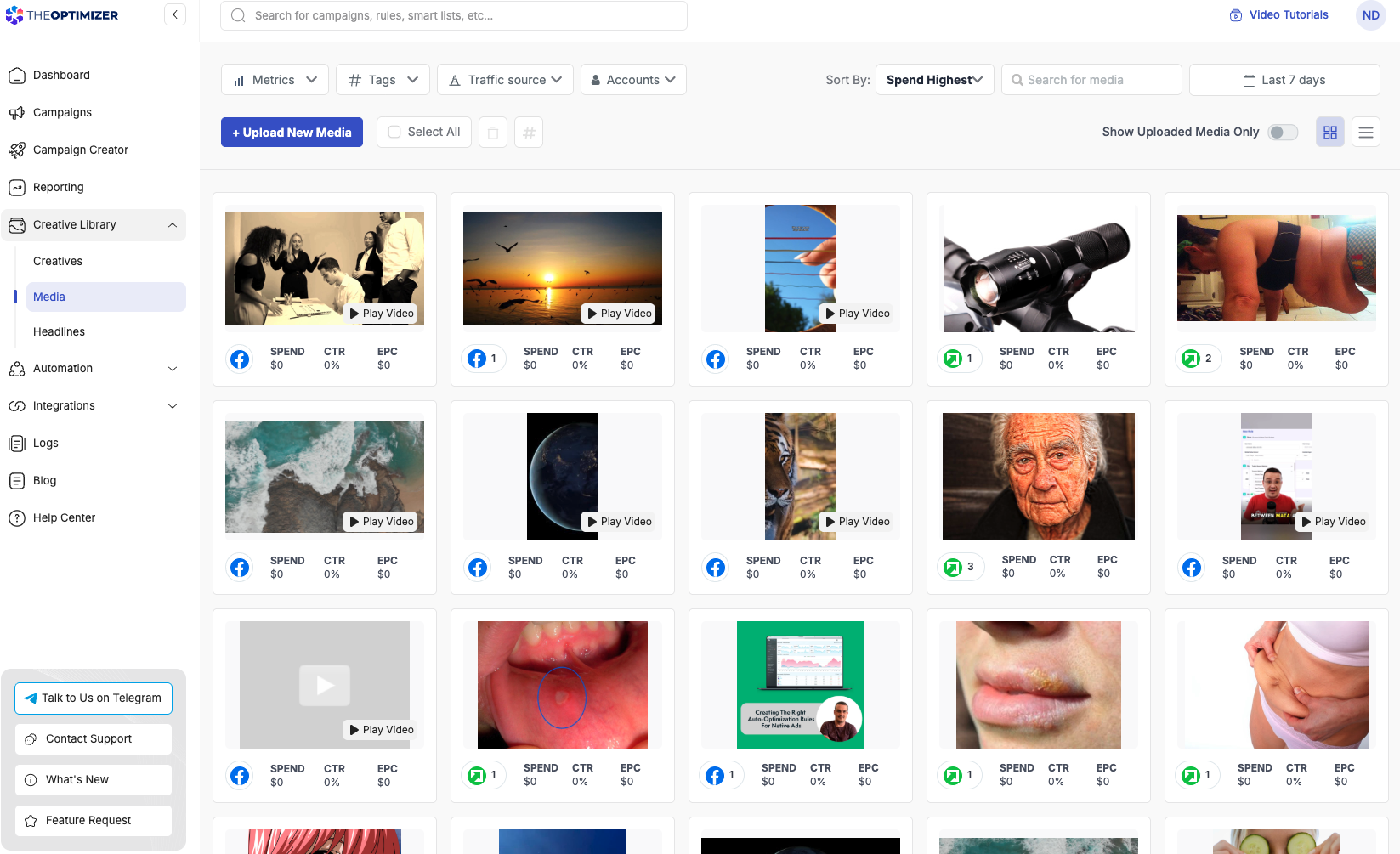Click Facebook icon on the presenter video card
This screenshot has height=854, width=1400.
pos(1192,568)
